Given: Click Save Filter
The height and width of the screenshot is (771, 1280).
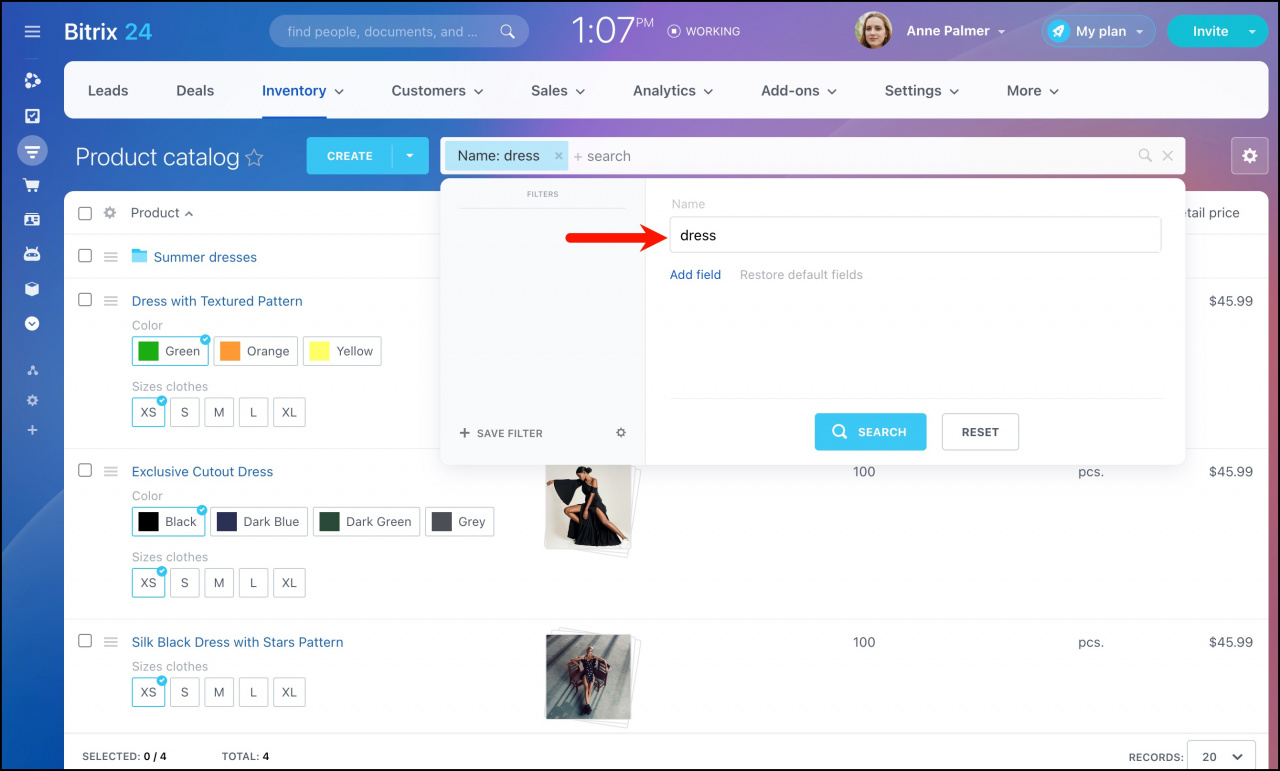Looking at the screenshot, I should 501,433.
